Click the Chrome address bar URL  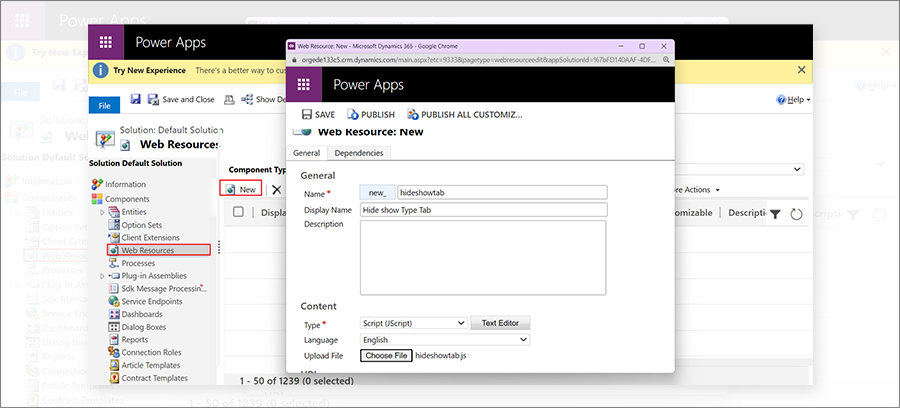(x=480, y=60)
